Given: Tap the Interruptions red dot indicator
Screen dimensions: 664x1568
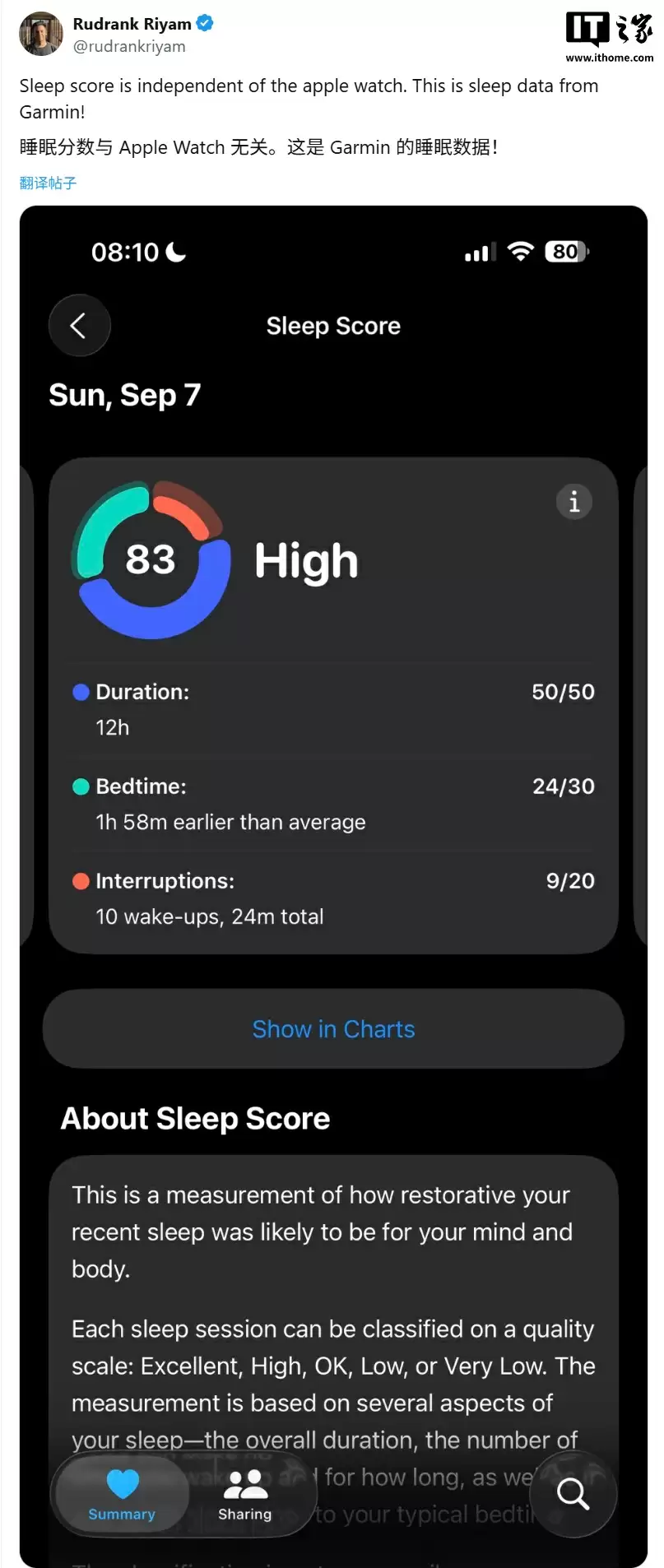Looking at the screenshot, I should pos(80,881).
